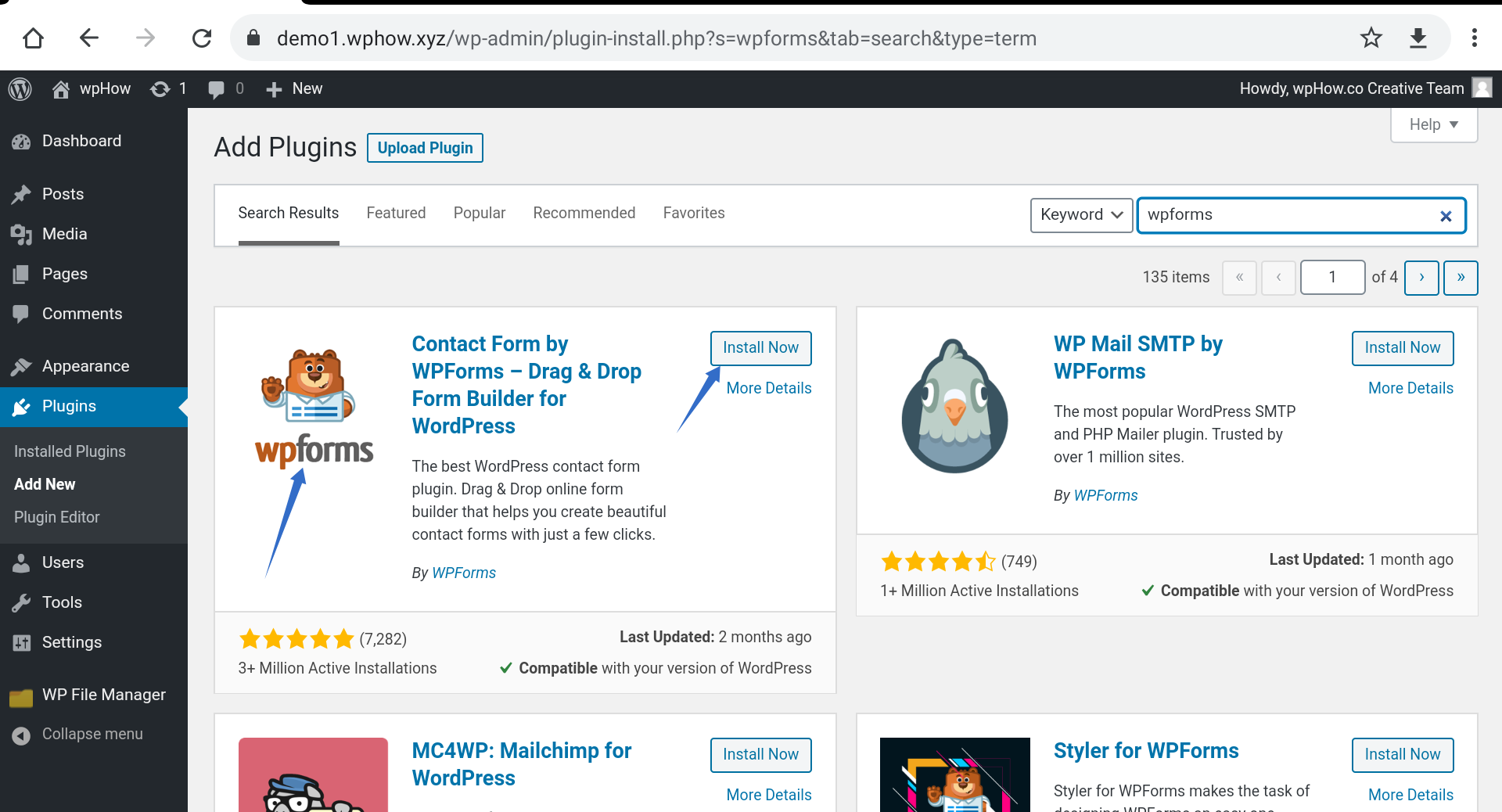This screenshot has width=1502, height=812.
Task: Click the browser forward arrow
Action: click(x=146, y=38)
